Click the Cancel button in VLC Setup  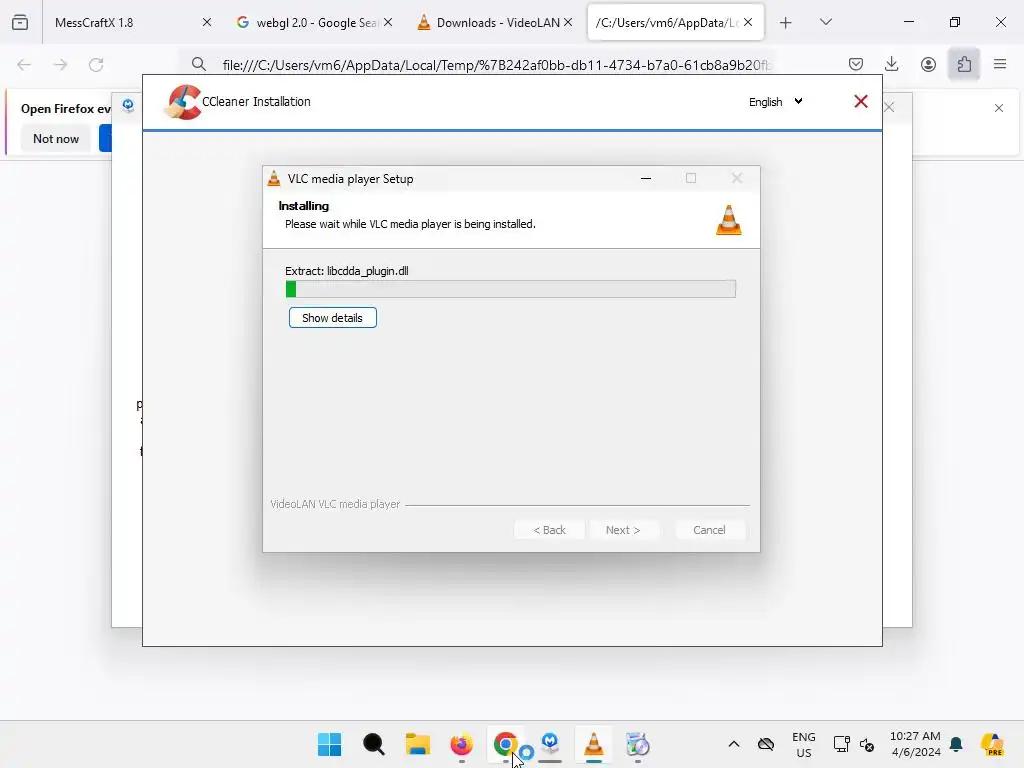click(x=709, y=530)
